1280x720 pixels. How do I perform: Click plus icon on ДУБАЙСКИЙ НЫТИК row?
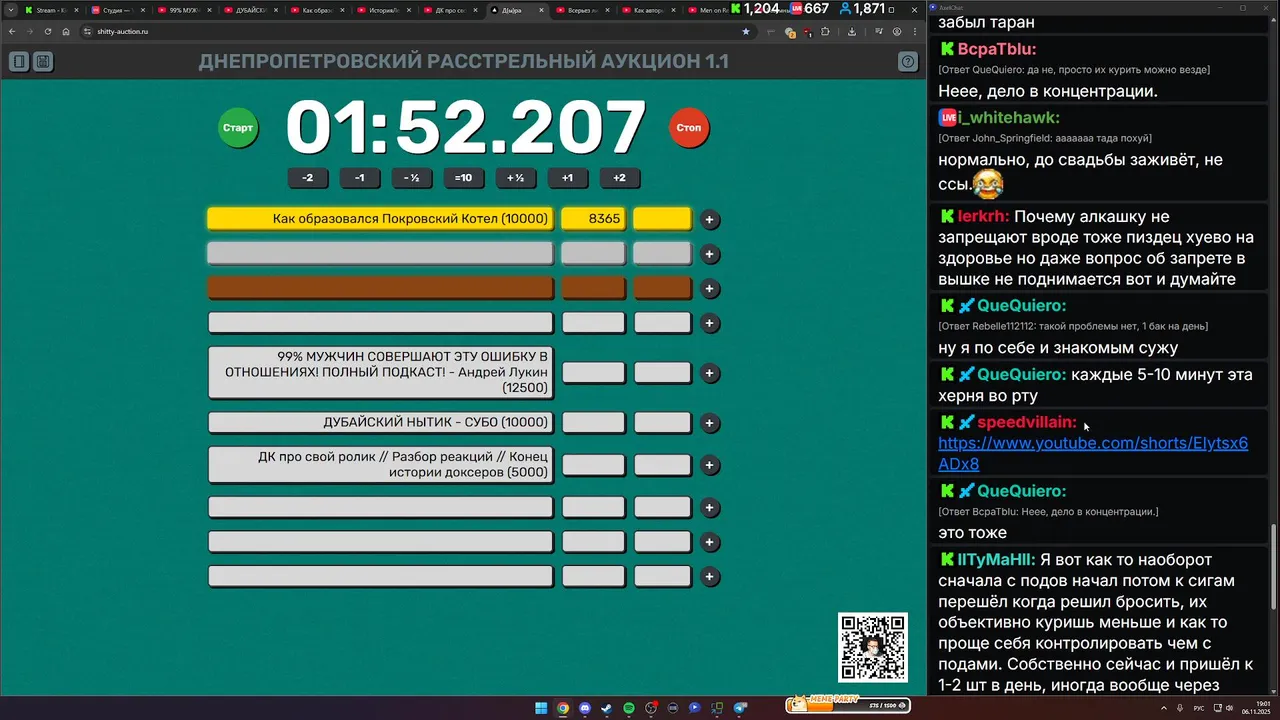click(x=710, y=423)
